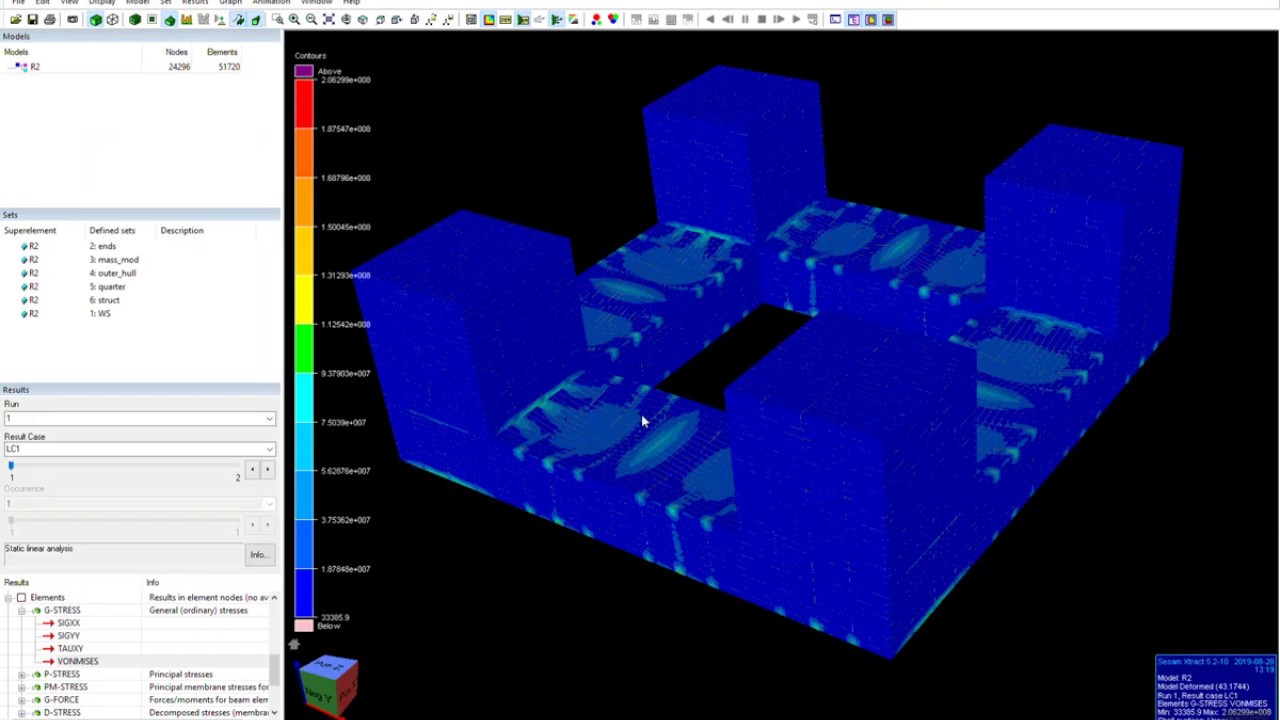Click next result case arrow

click(267, 470)
